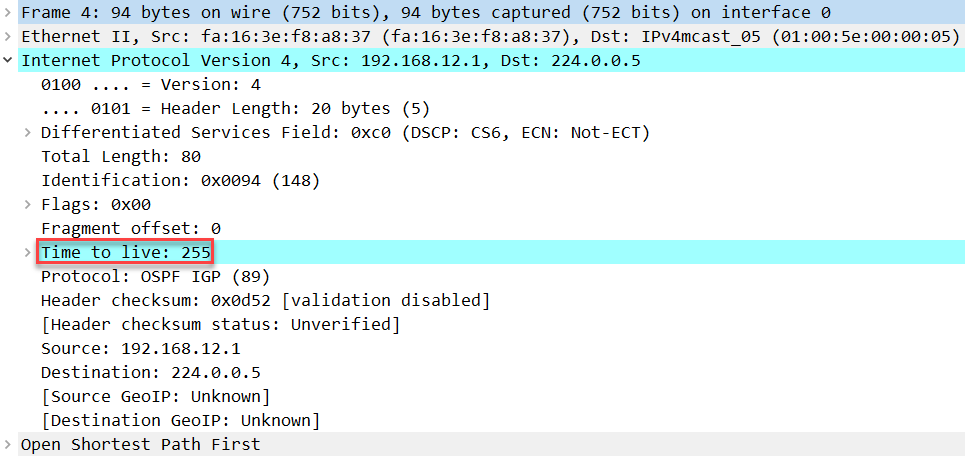This screenshot has height=465, width=965.
Task: Expand Open Shortest Path First arrow
Action: click(7, 444)
